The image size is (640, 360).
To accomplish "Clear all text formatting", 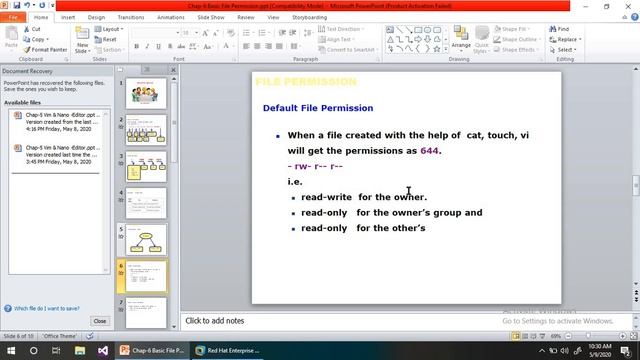I will click(x=231, y=33).
